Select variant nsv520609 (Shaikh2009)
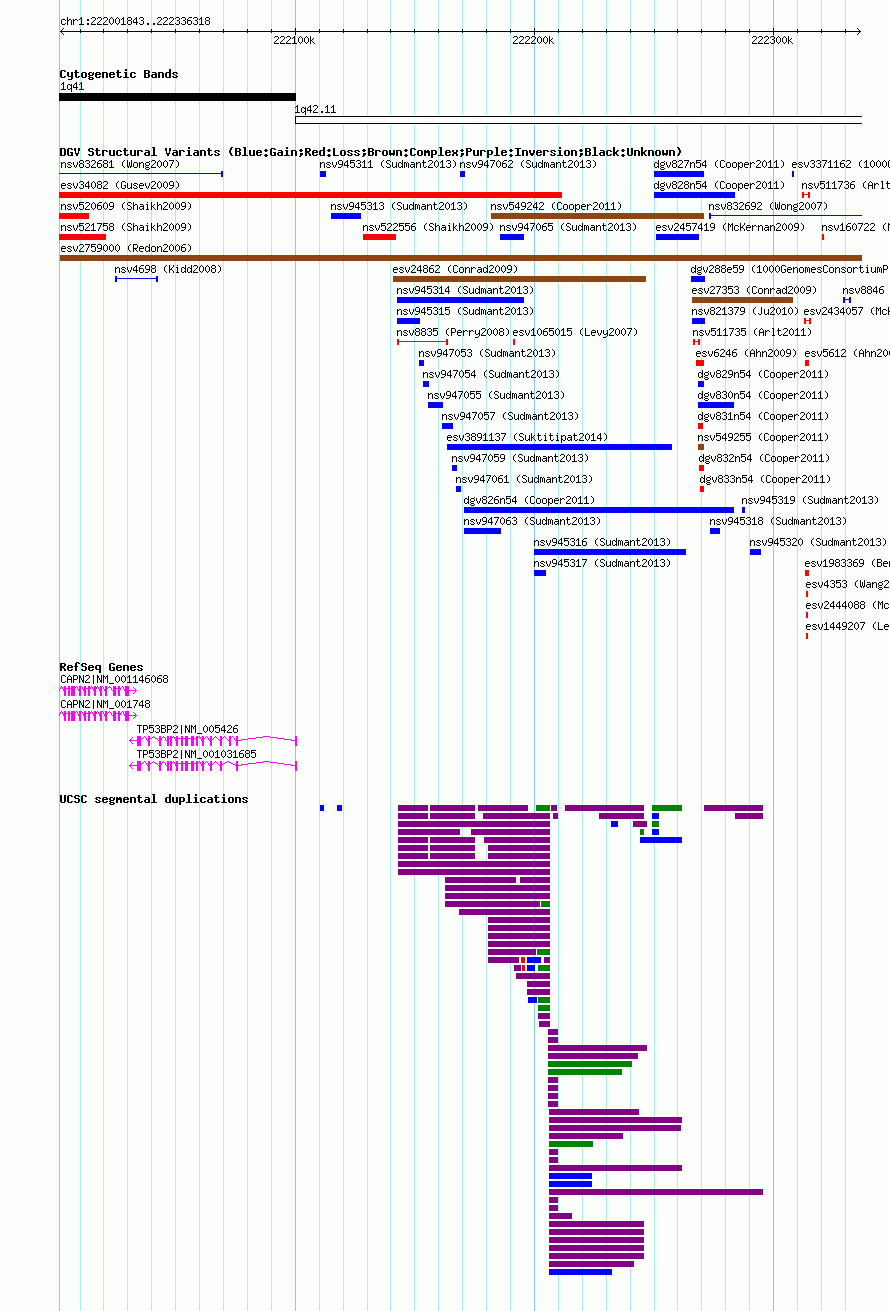 click(126, 206)
